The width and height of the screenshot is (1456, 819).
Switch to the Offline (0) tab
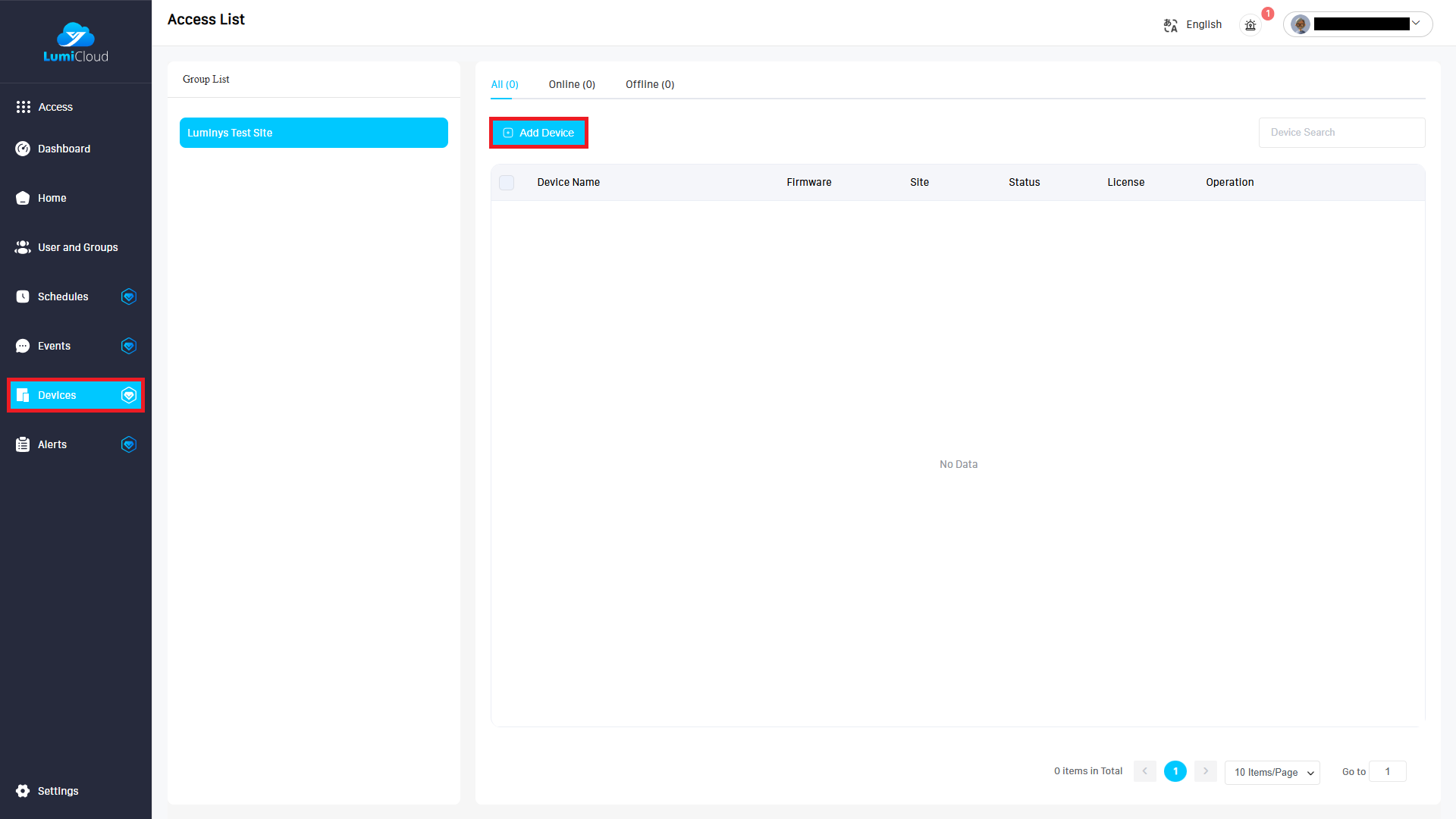(x=650, y=84)
